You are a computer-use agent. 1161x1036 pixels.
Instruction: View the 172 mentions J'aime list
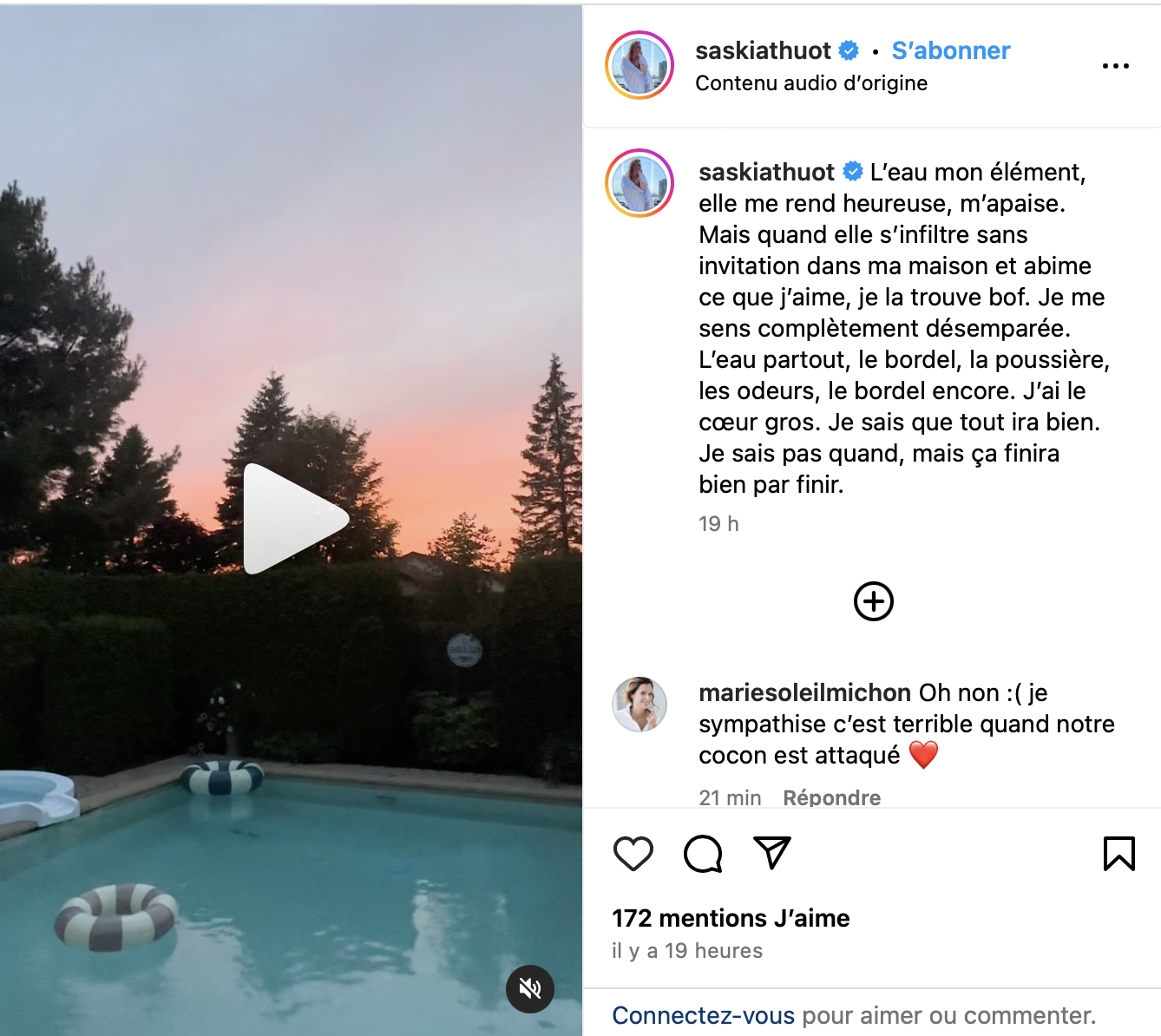(731, 918)
